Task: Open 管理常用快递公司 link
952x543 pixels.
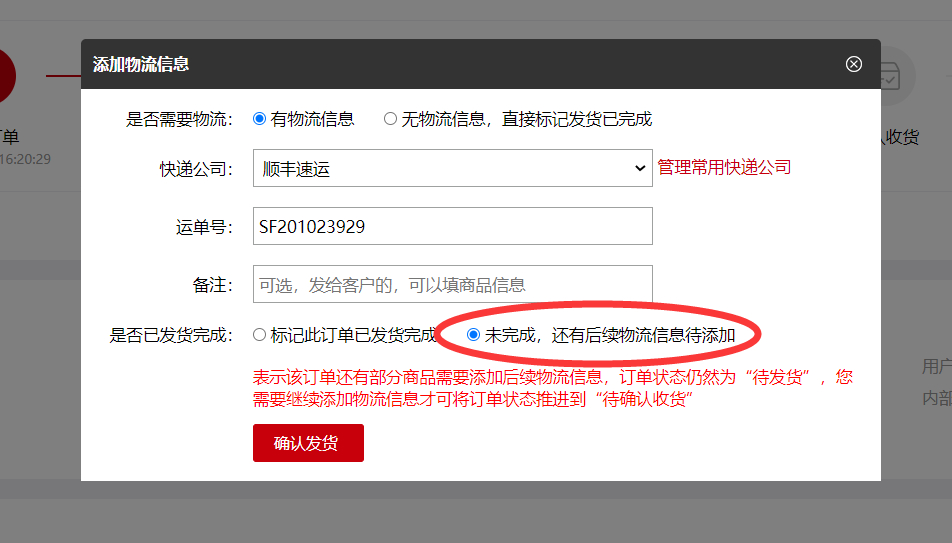Action: (724, 167)
